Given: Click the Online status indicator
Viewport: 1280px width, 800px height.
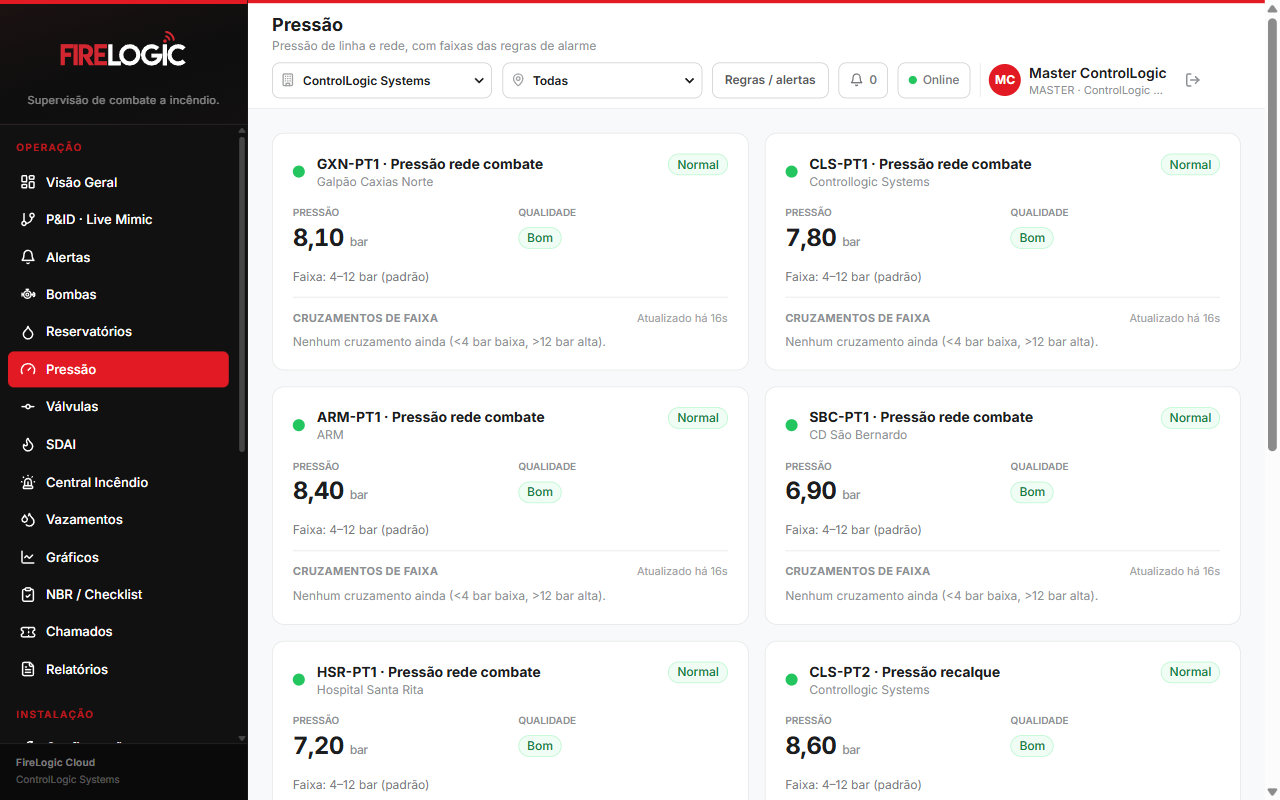Looking at the screenshot, I should (934, 80).
